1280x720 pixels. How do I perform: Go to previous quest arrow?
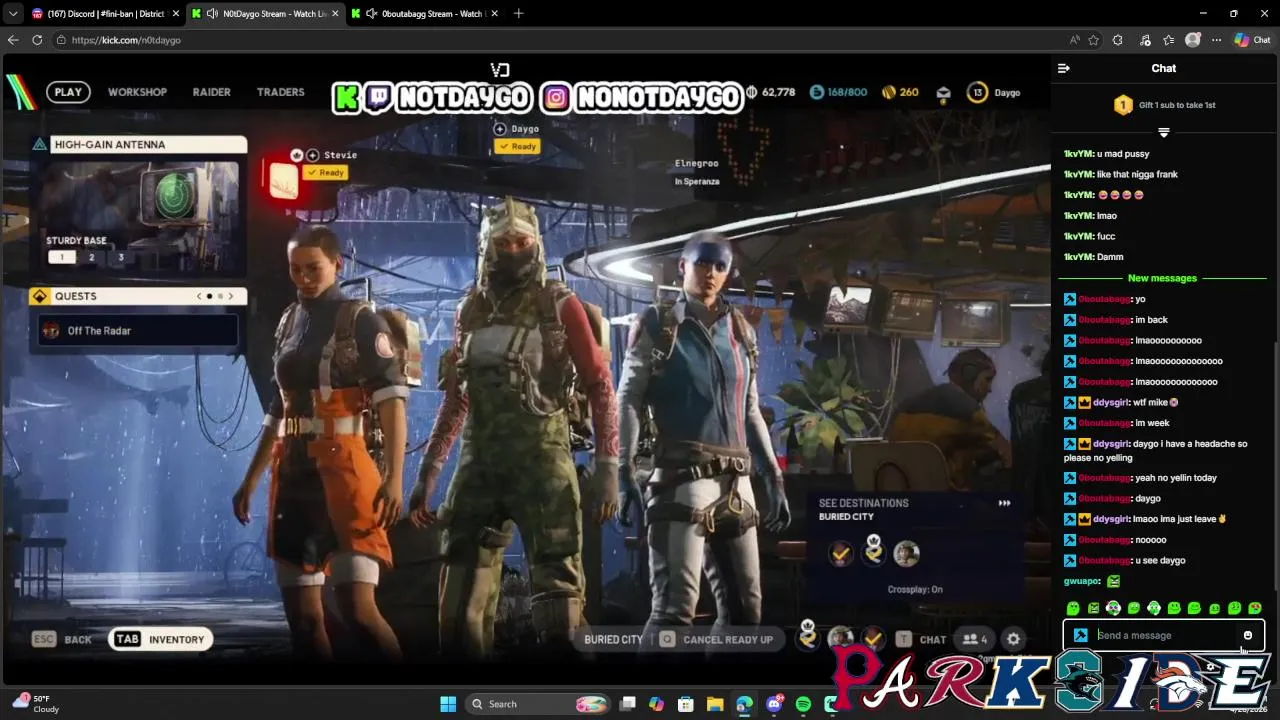tap(198, 296)
